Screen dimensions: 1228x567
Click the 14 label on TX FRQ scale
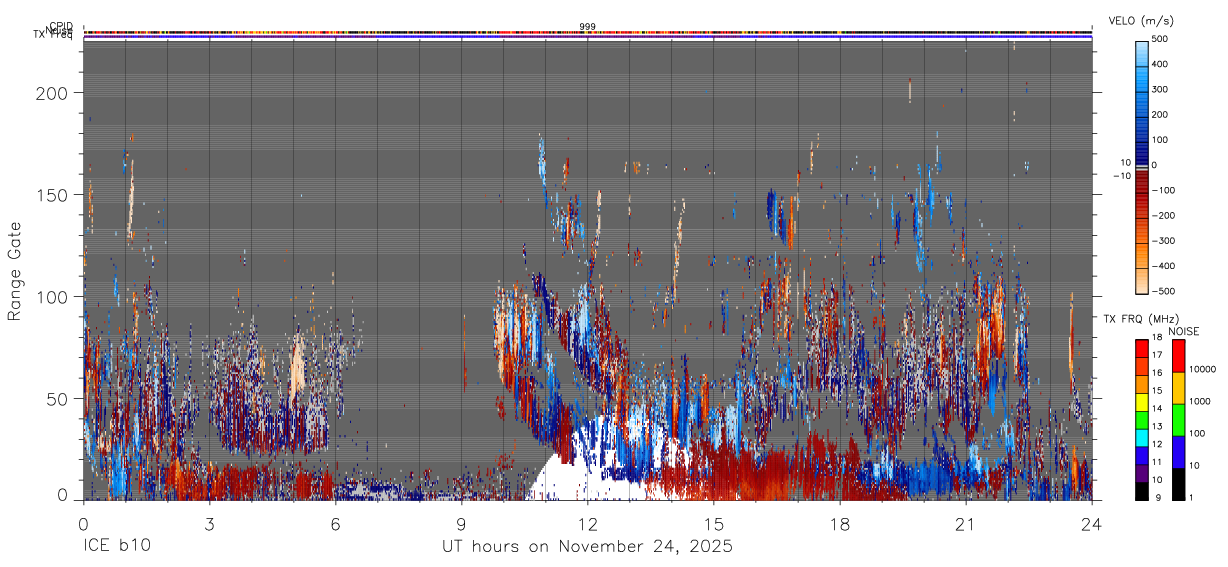(1159, 409)
